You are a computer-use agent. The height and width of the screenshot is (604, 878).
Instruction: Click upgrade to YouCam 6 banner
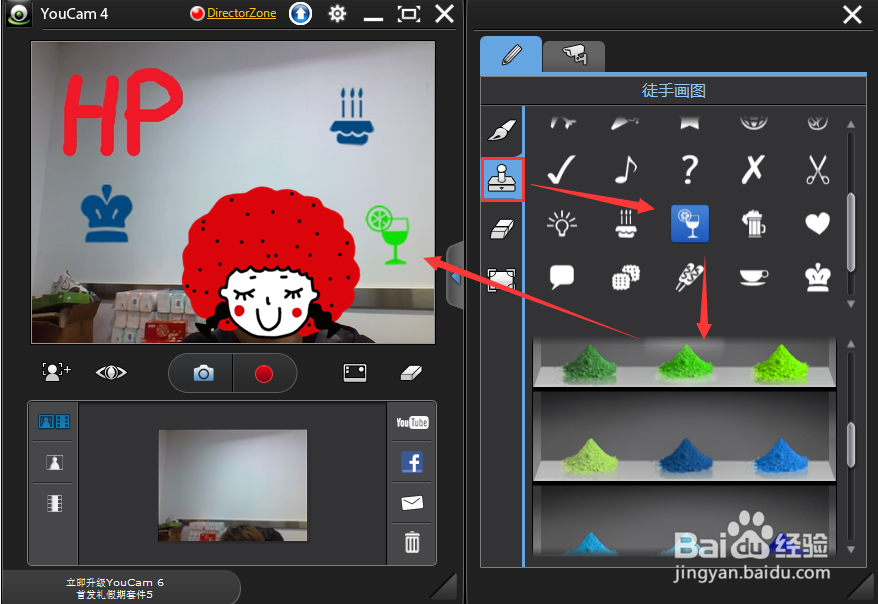click(x=115, y=588)
